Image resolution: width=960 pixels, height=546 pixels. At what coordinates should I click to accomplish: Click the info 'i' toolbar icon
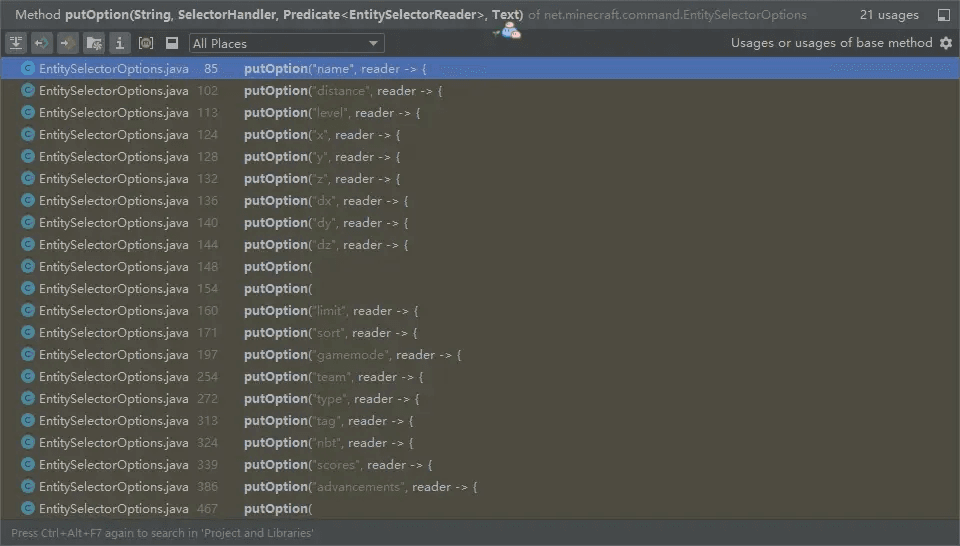tap(119, 43)
